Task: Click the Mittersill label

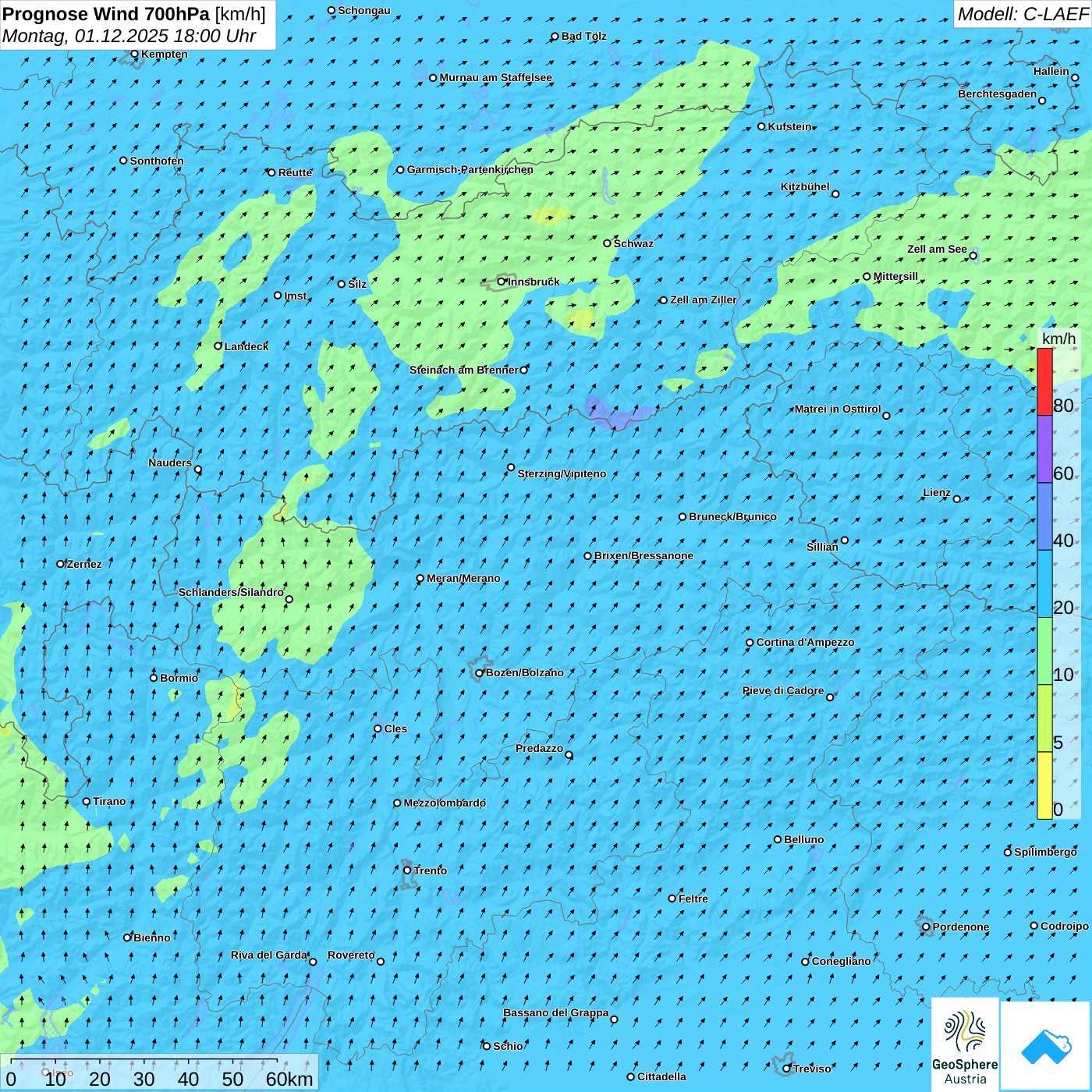Action: tap(895, 276)
